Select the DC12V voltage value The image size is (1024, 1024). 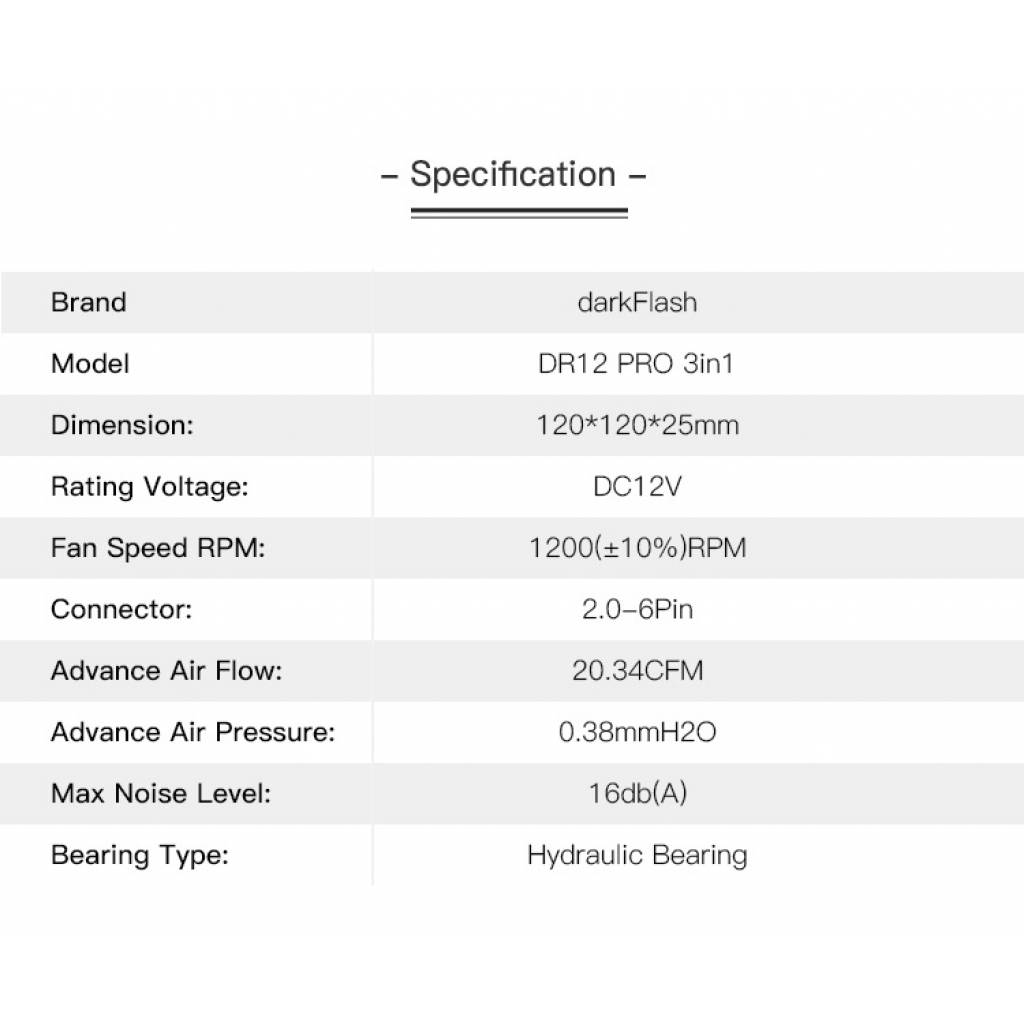(637, 487)
